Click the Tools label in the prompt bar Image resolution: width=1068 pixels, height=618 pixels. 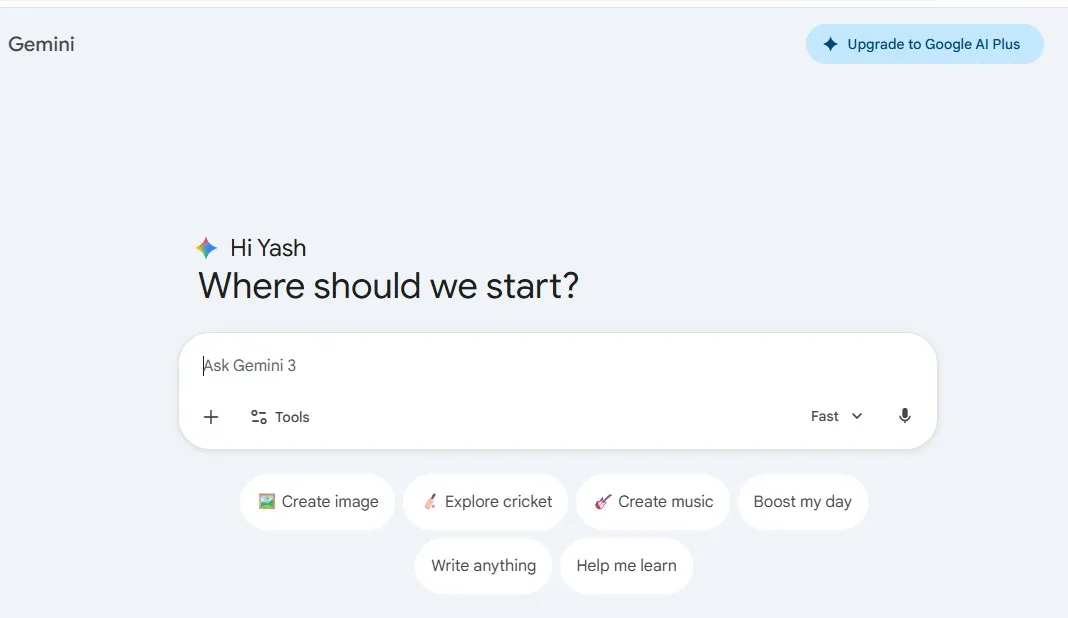pyautogui.click(x=291, y=416)
